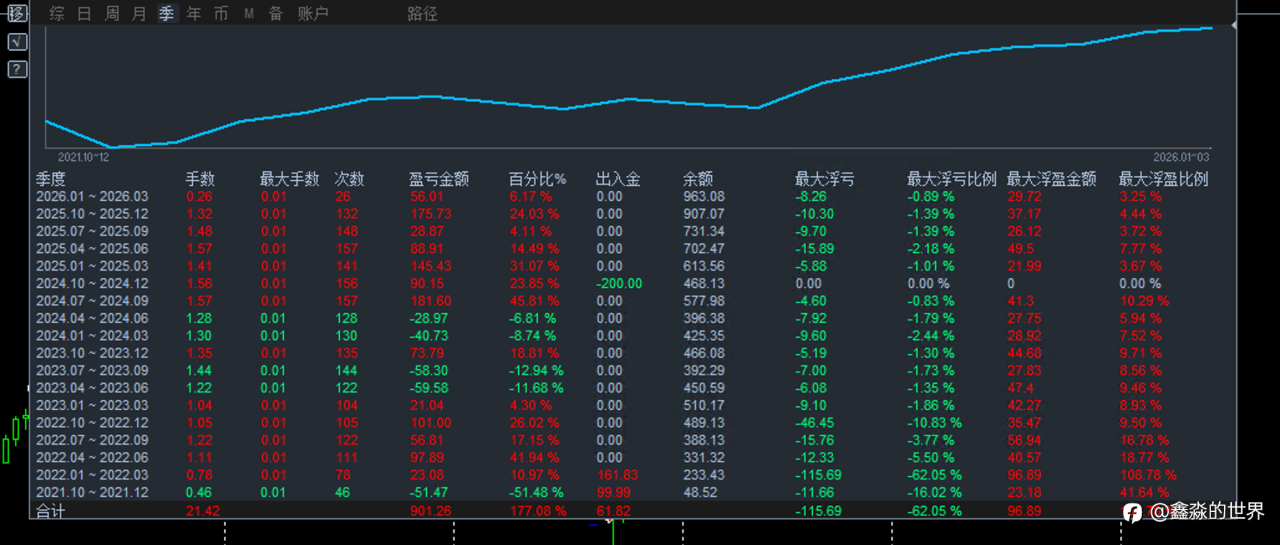Viewport: 1280px width, 545px height.
Task: Switch to the 年 yearly tab
Action: coord(193,14)
